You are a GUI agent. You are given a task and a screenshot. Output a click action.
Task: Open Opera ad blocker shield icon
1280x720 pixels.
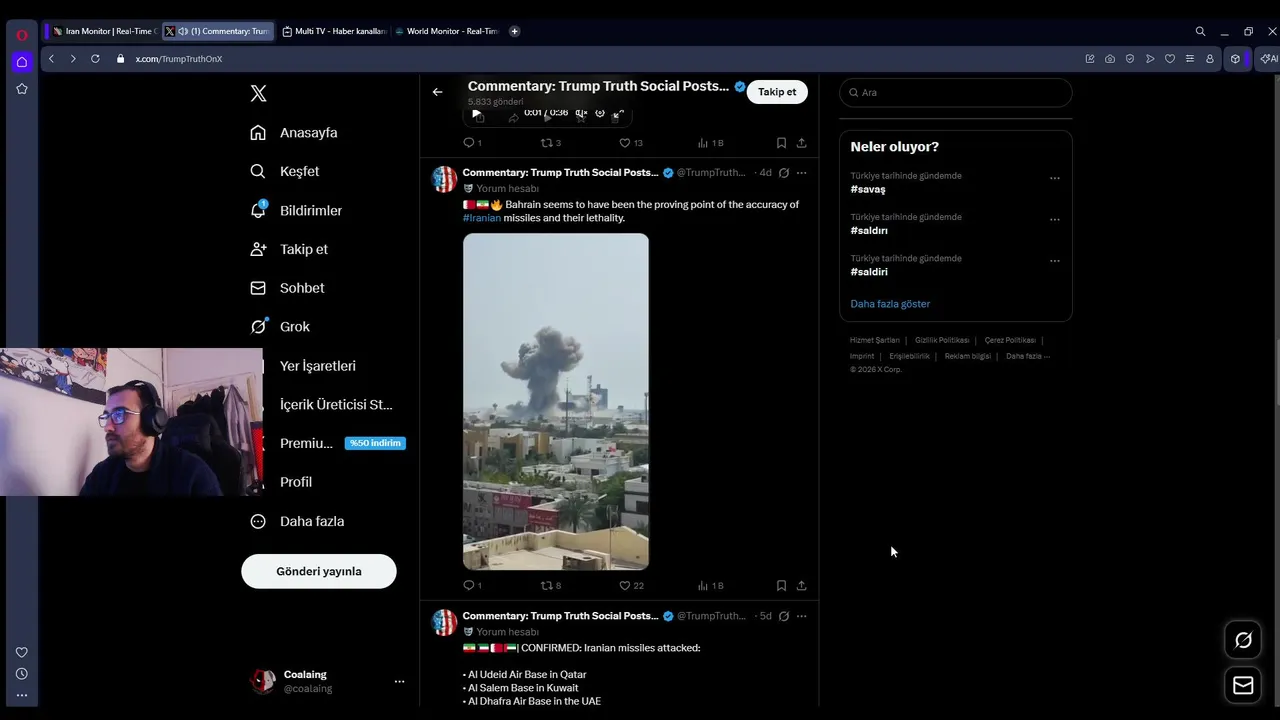point(1130,59)
